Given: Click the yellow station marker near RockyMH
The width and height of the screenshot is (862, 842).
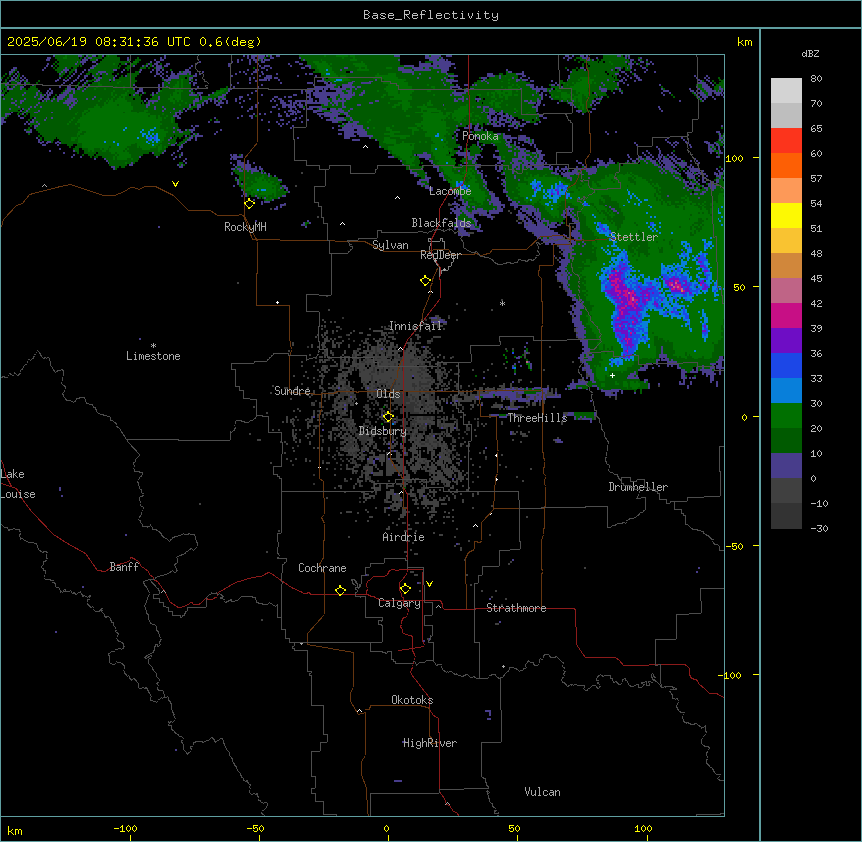Looking at the screenshot, I should pos(250,204).
